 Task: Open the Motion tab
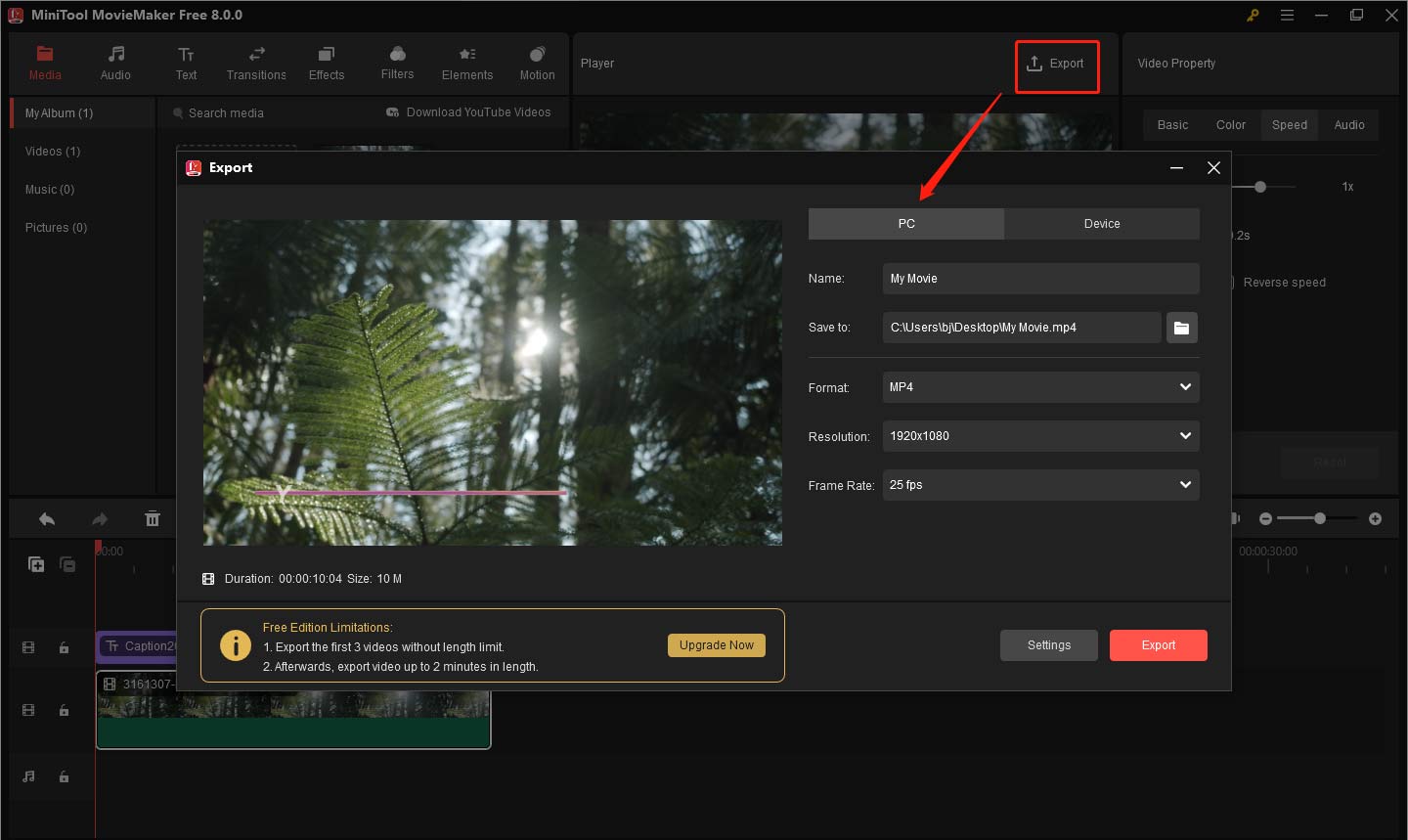click(x=537, y=64)
